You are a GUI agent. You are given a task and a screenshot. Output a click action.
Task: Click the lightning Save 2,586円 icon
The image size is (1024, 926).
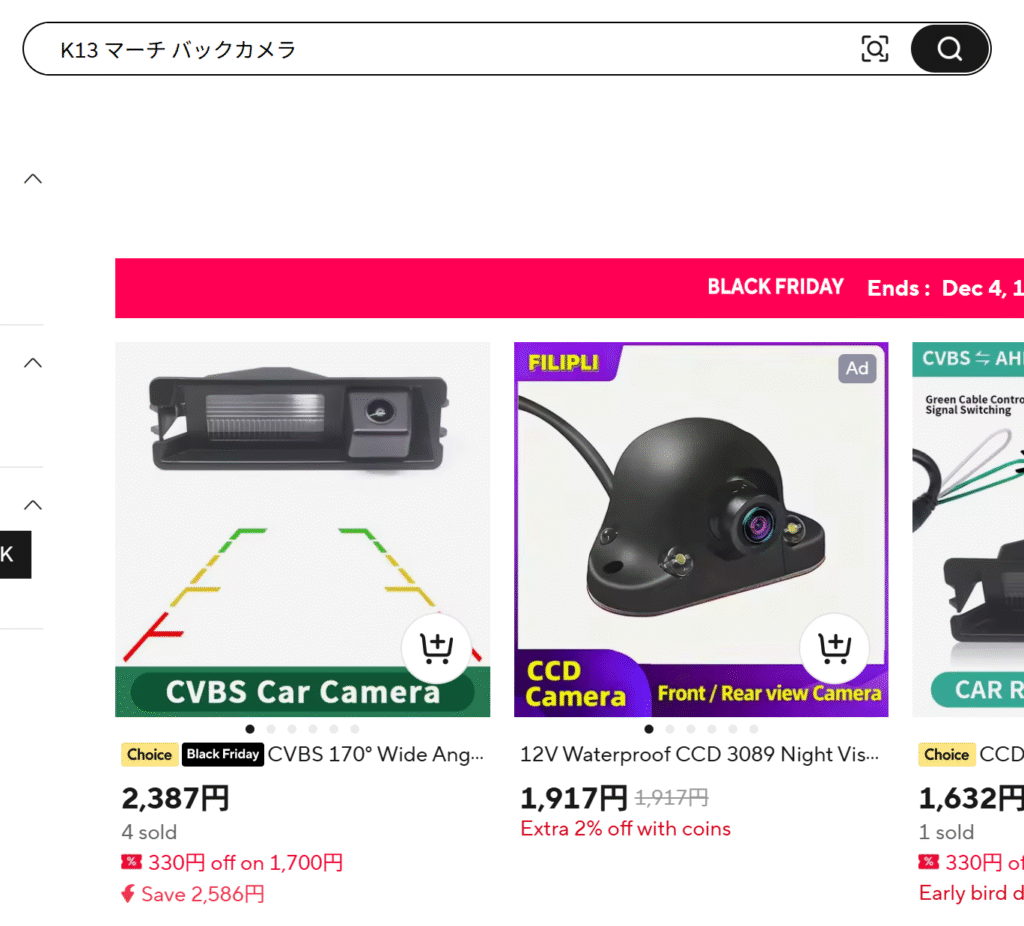[x=128, y=893]
